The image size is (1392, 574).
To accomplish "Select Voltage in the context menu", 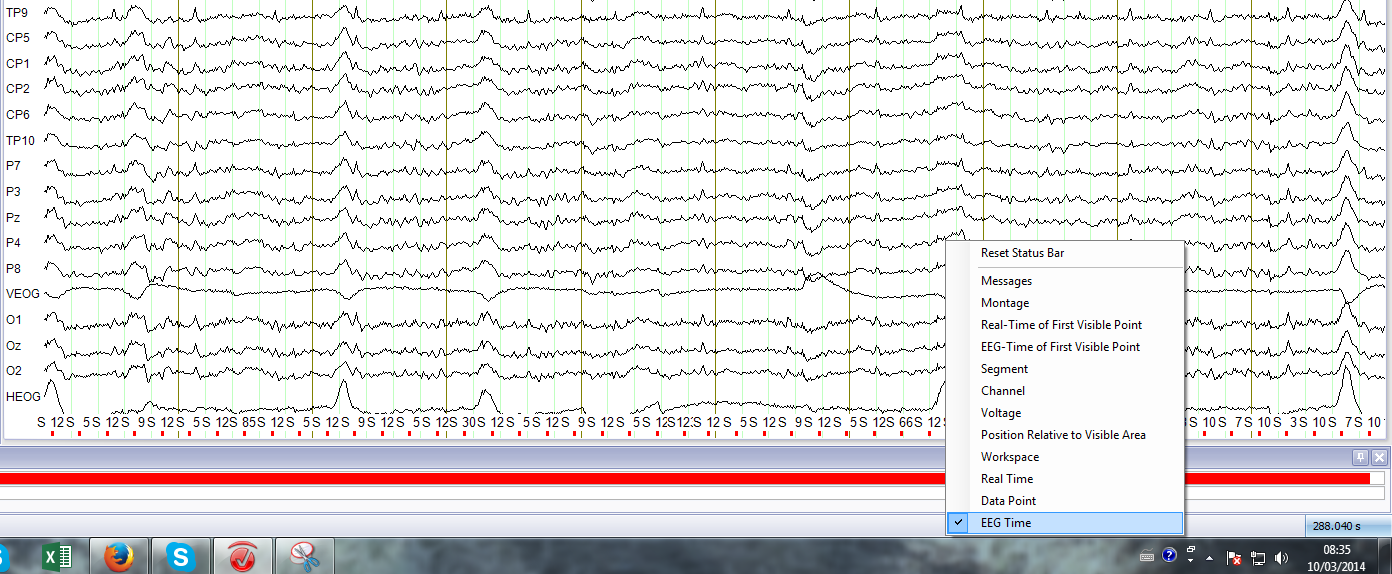I will (x=1064, y=413).
